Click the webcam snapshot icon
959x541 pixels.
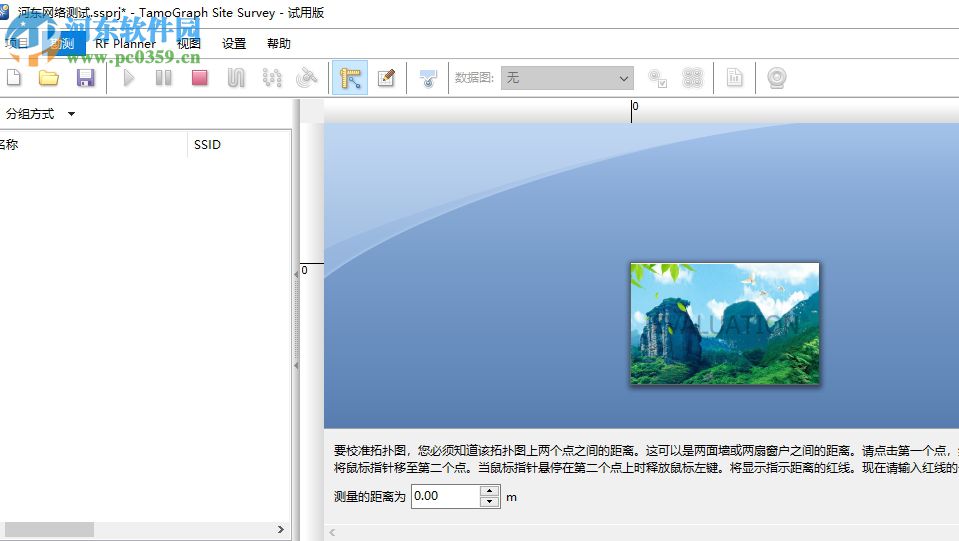pyautogui.click(x=777, y=78)
